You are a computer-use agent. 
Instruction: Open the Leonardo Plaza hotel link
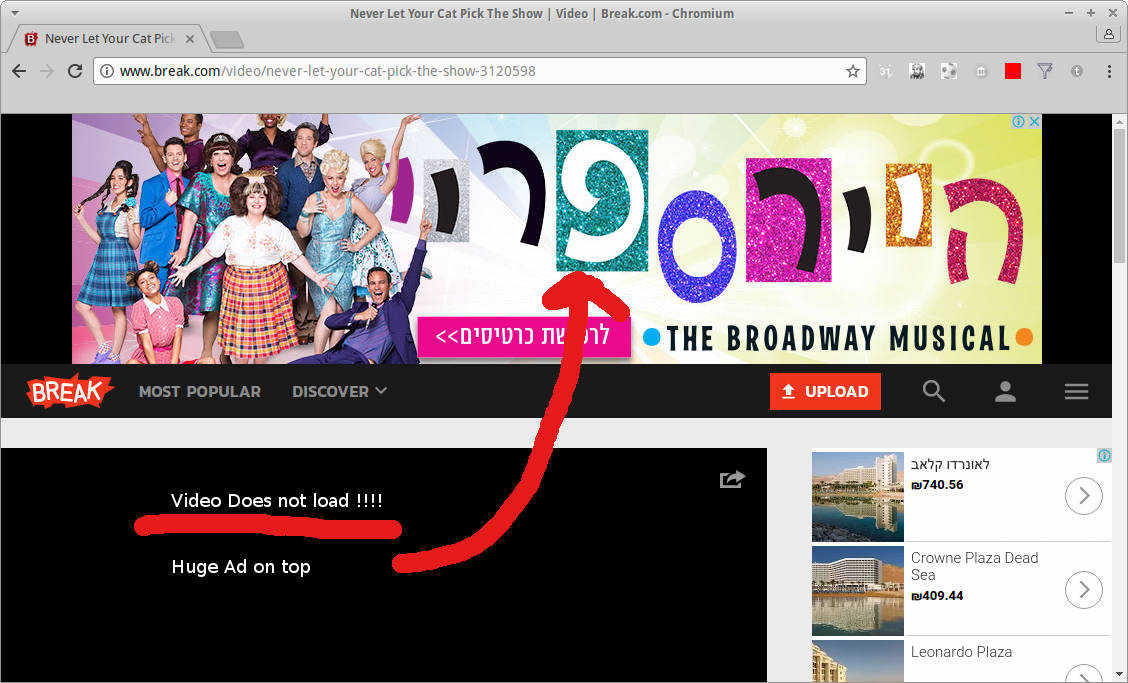pos(961,651)
